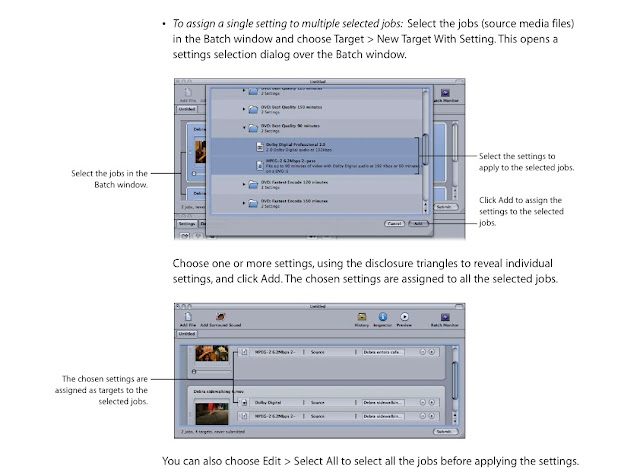
Task: Click the settings dialog's vertical scrollbar
Action: pyautogui.click(x=425, y=151)
